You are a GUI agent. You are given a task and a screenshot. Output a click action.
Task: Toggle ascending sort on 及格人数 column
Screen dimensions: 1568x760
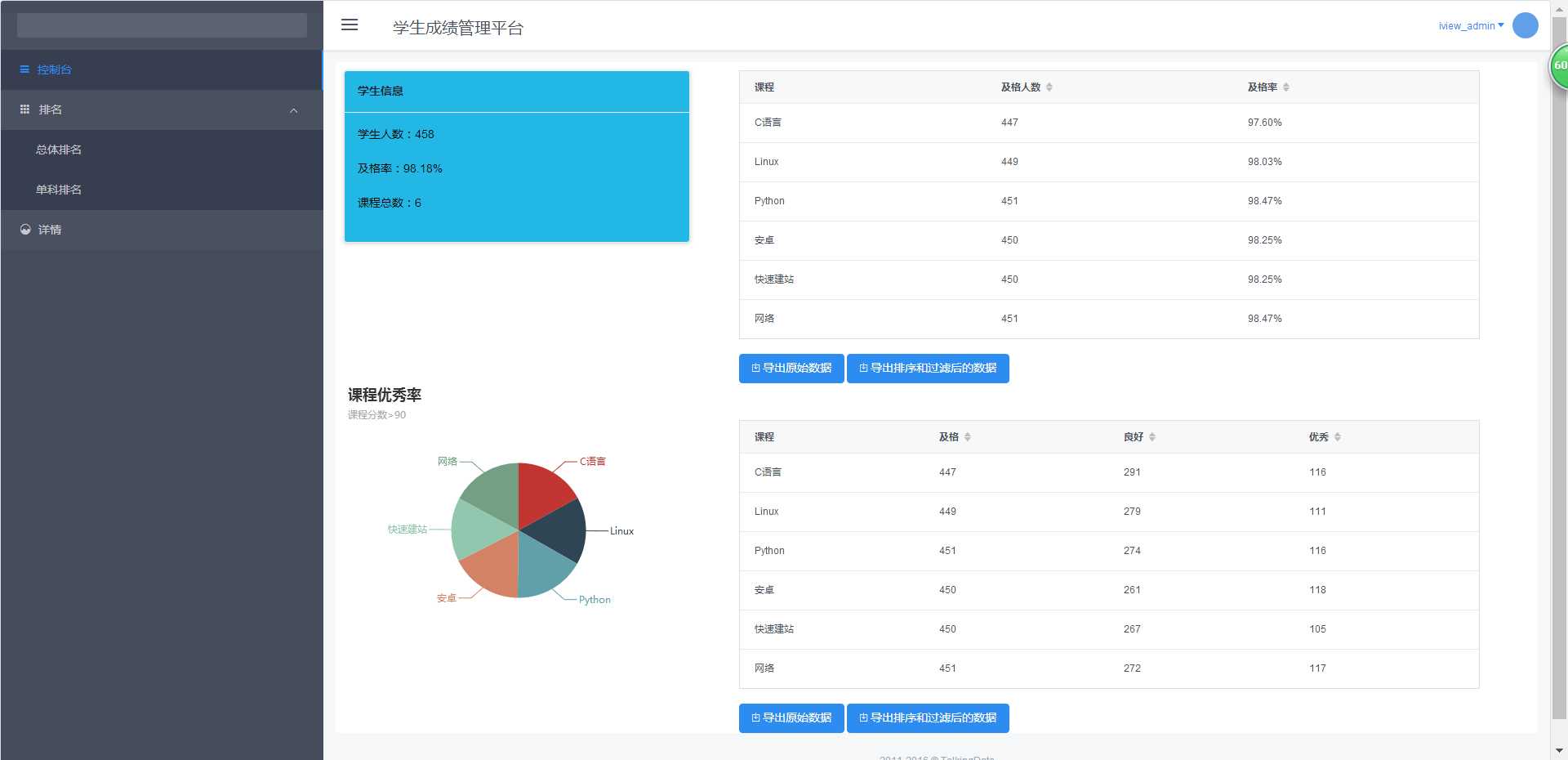click(1050, 84)
